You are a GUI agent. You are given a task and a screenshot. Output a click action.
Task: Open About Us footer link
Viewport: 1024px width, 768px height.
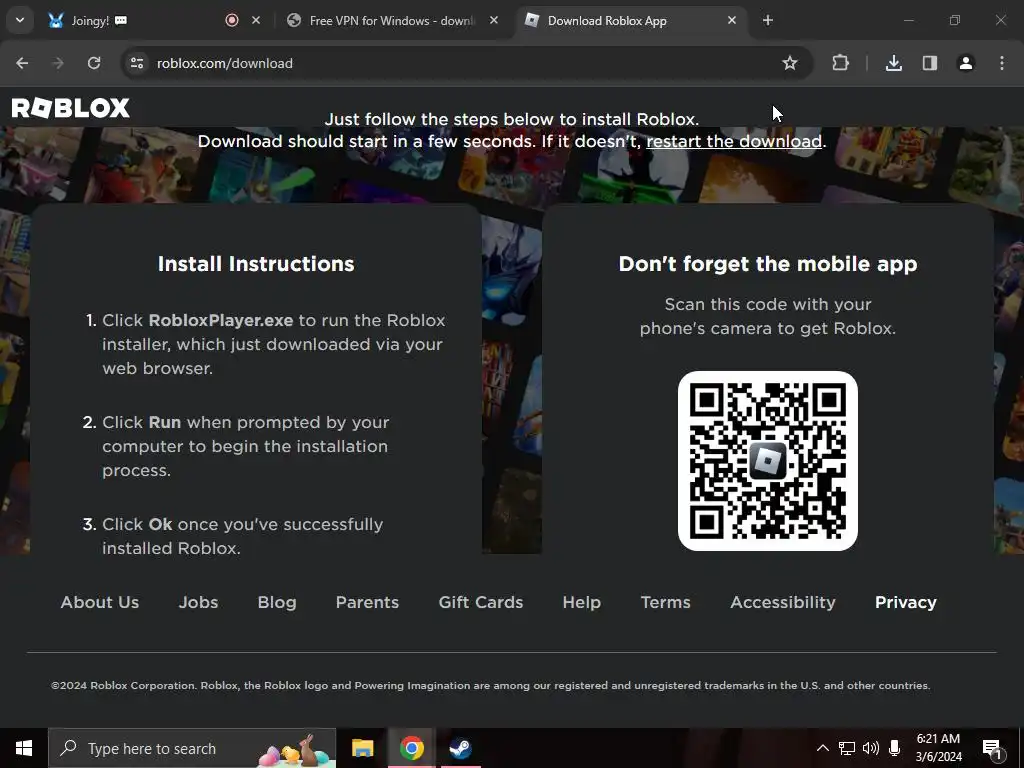pyautogui.click(x=100, y=602)
